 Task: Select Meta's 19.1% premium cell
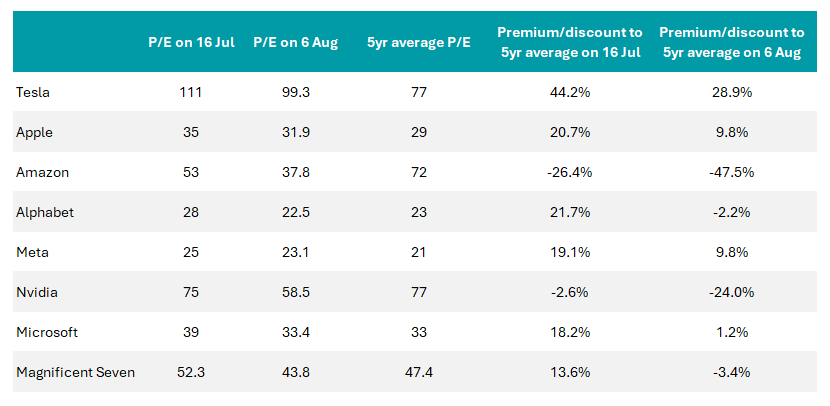point(568,252)
